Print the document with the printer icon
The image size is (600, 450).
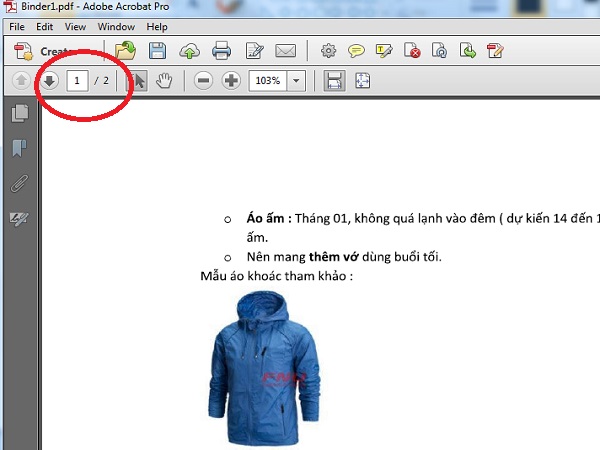click(221, 51)
